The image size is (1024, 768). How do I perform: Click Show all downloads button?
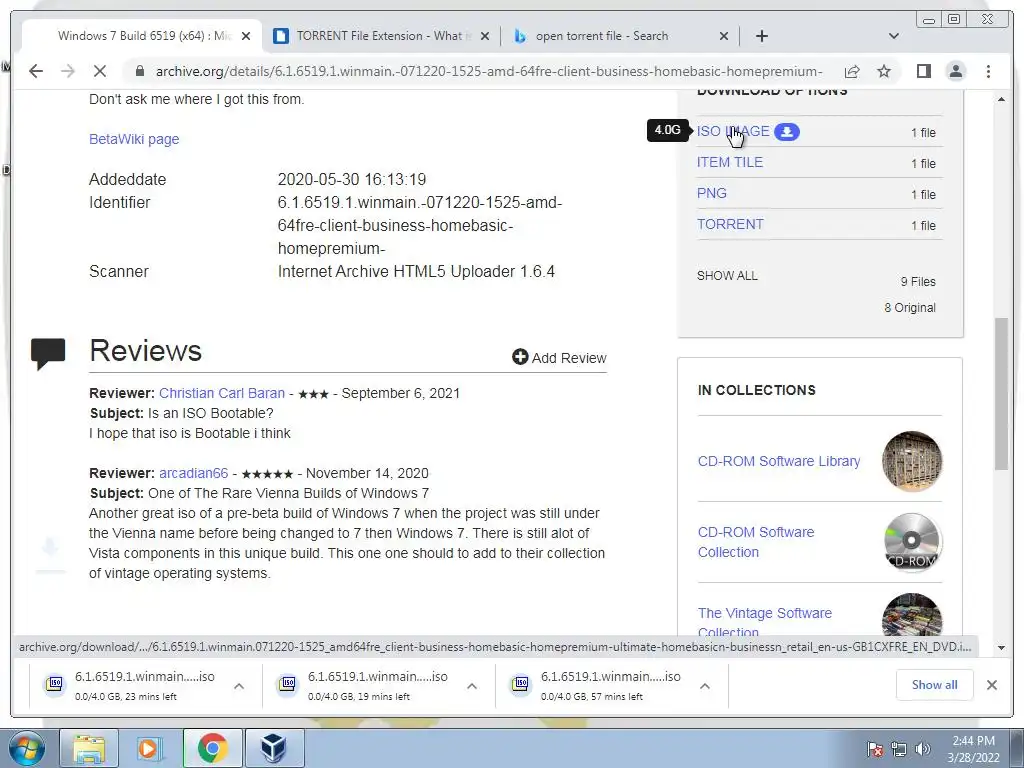tap(935, 684)
